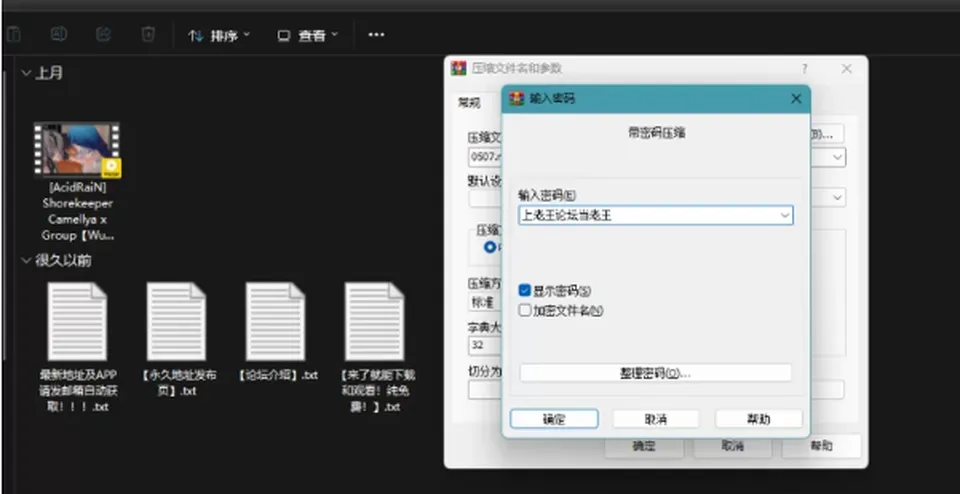The height and width of the screenshot is (494, 960).
Task: Expand the archive name dropdown in background dialog
Action: pyautogui.click(x=837, y=157)
